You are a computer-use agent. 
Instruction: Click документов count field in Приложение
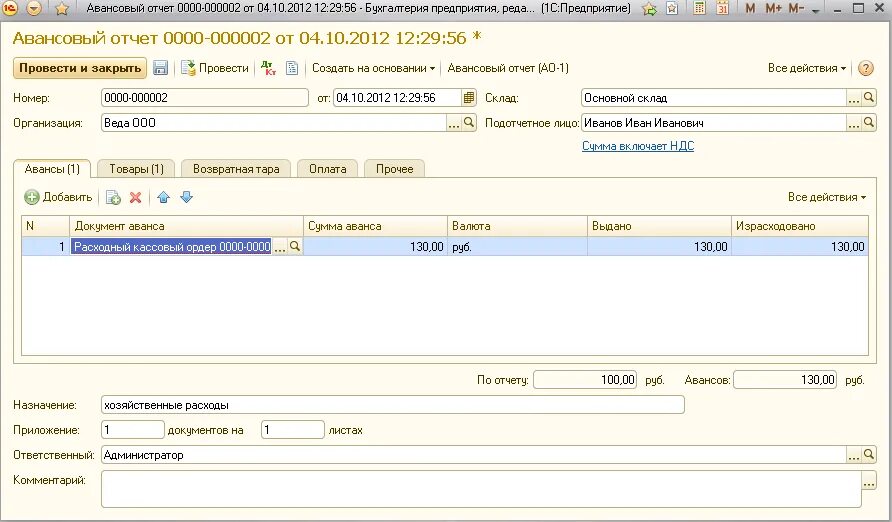(133, 430)
